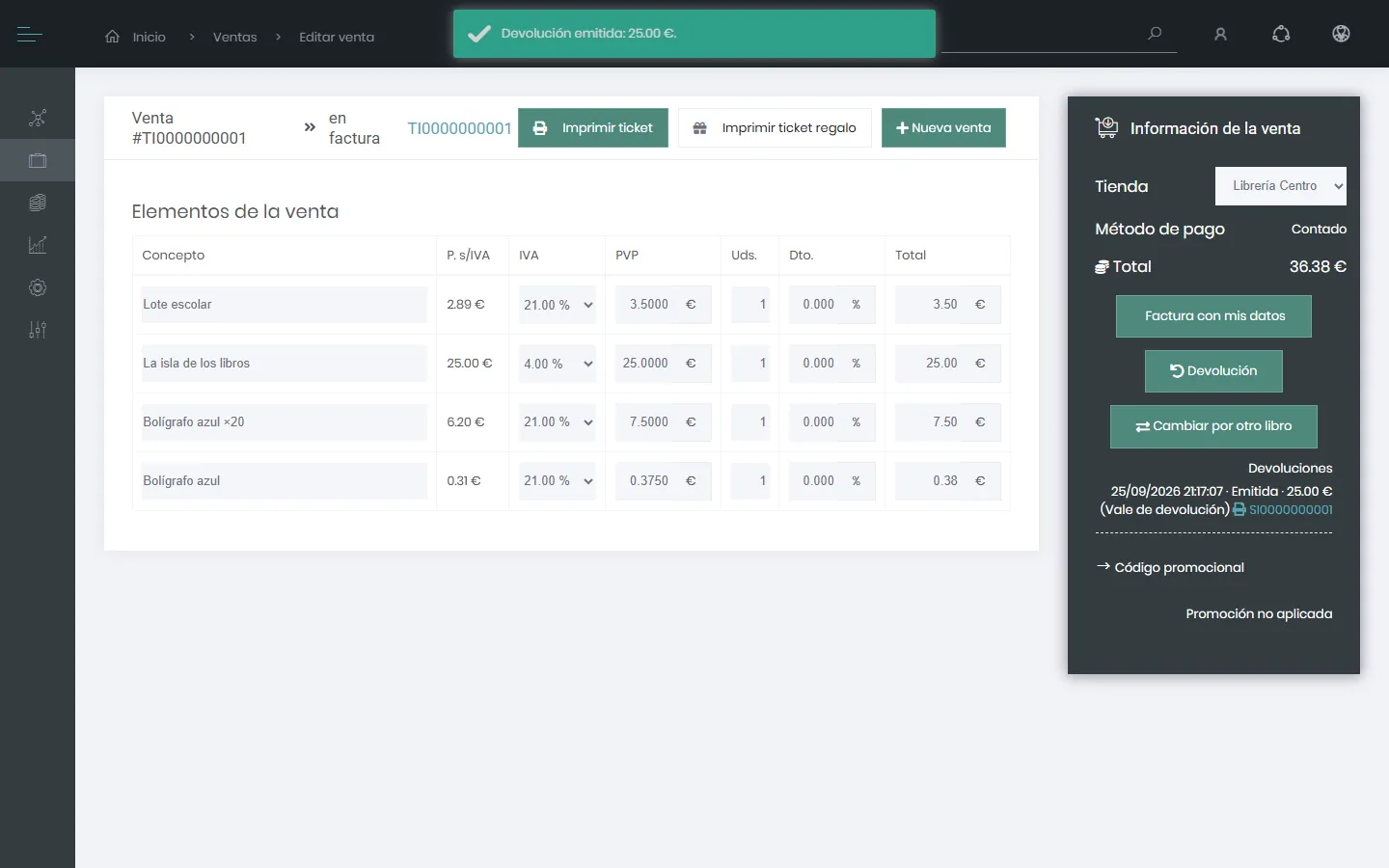This screenshot has height=868, width=1389.
Task: Click the coins stack sidebar icon
Action: (38, 203)
